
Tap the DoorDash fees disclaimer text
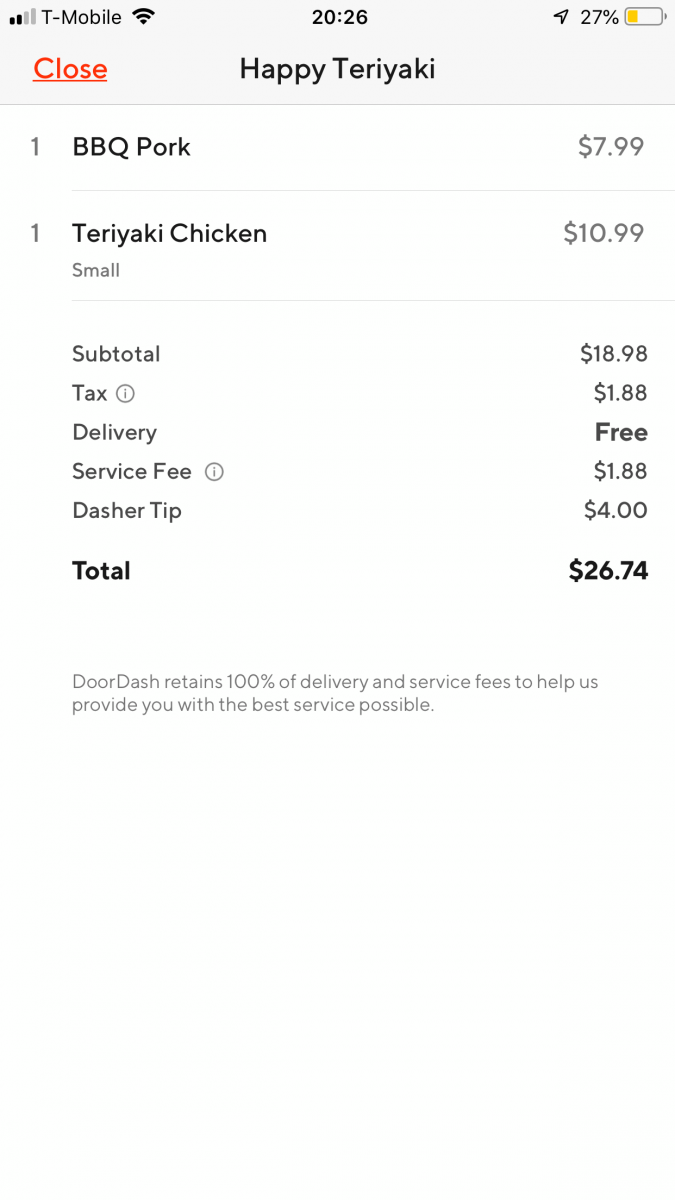tap(335, 693)
